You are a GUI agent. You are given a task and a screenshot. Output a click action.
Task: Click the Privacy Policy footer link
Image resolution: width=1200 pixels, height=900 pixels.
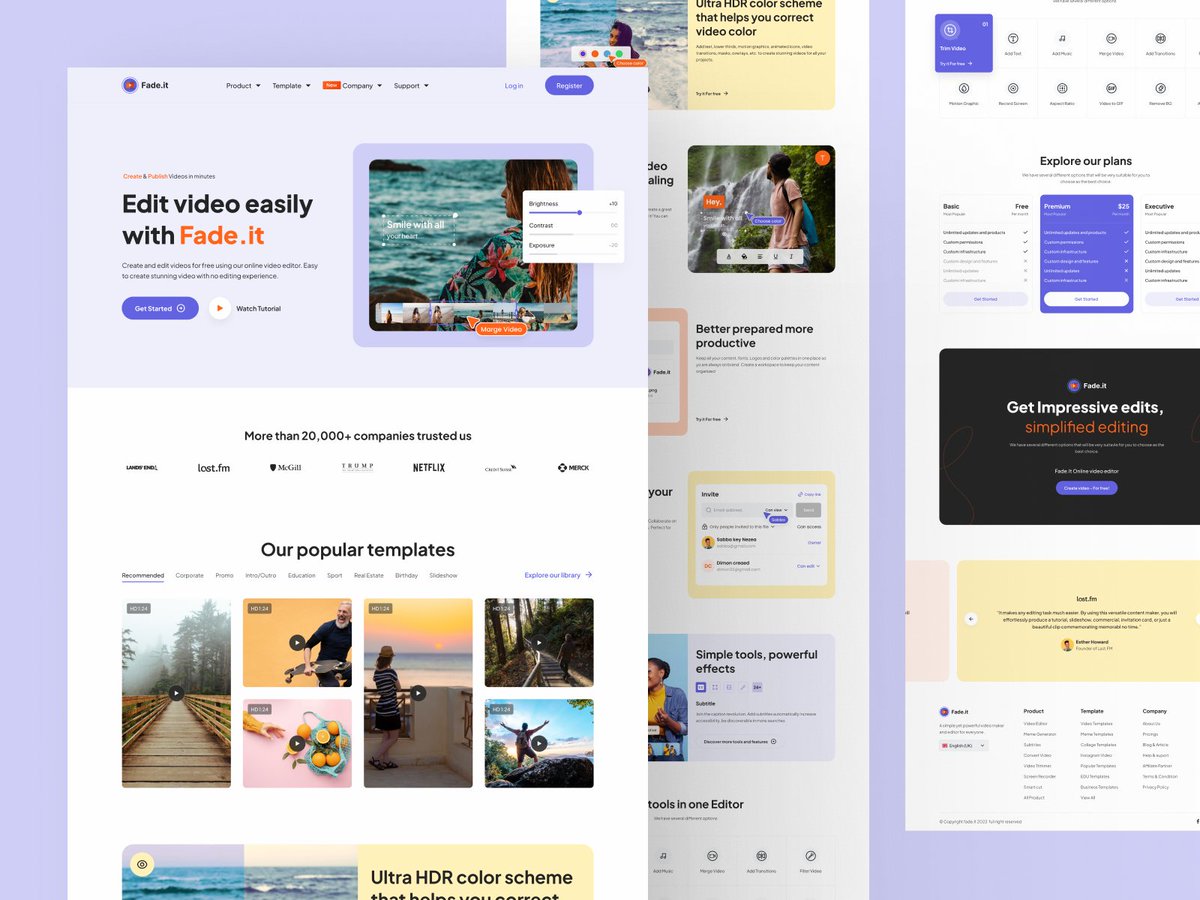coord(1156,787)
